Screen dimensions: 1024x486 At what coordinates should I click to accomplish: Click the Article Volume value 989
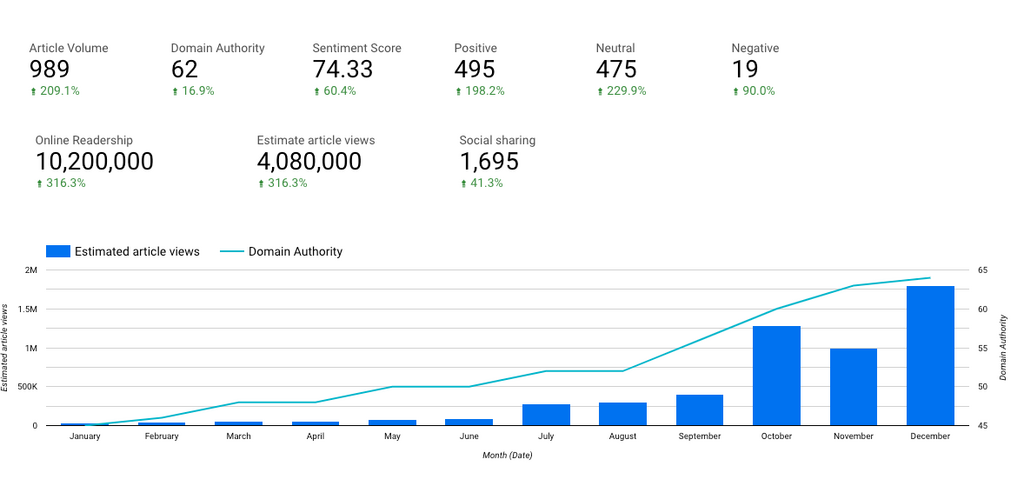49,69
